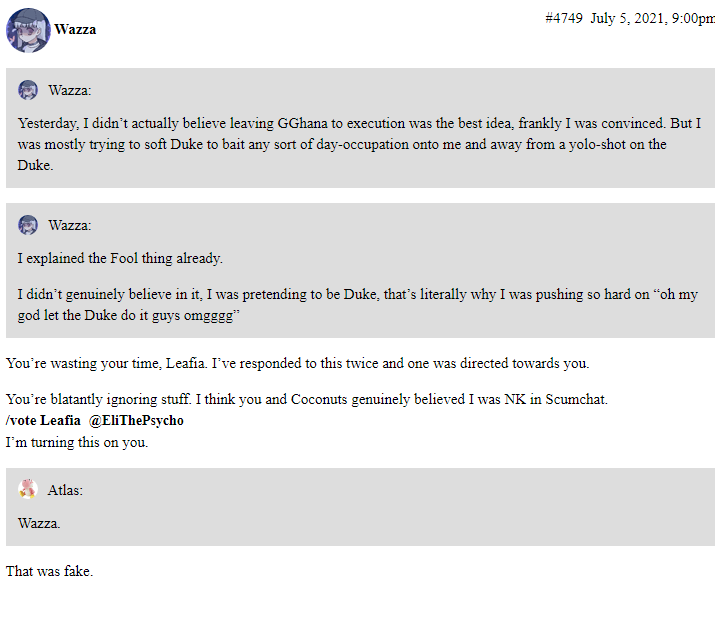715x629 pixels.
Task: Click the July 5, 2021 timestamp
Action: point(653,18)
